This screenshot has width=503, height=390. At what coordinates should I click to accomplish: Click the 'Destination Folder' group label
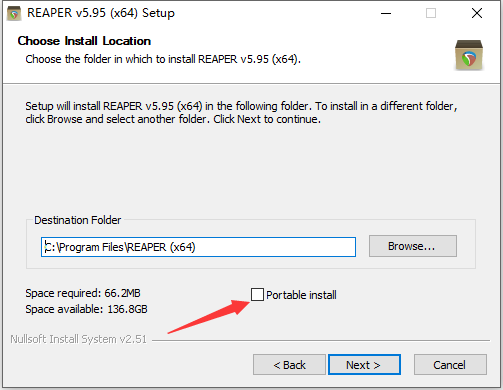(x=78, y=220)
